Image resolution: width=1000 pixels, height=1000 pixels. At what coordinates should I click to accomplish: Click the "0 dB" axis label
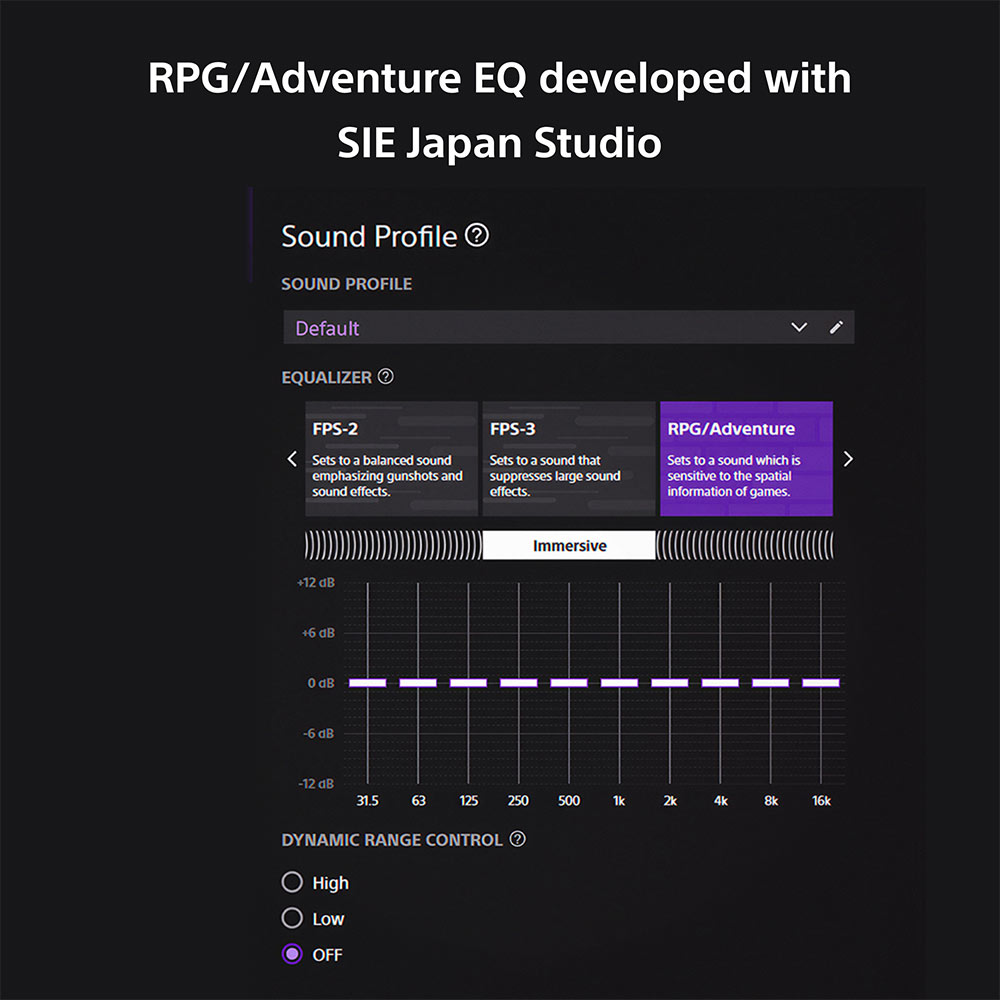[x=321, y=683]
